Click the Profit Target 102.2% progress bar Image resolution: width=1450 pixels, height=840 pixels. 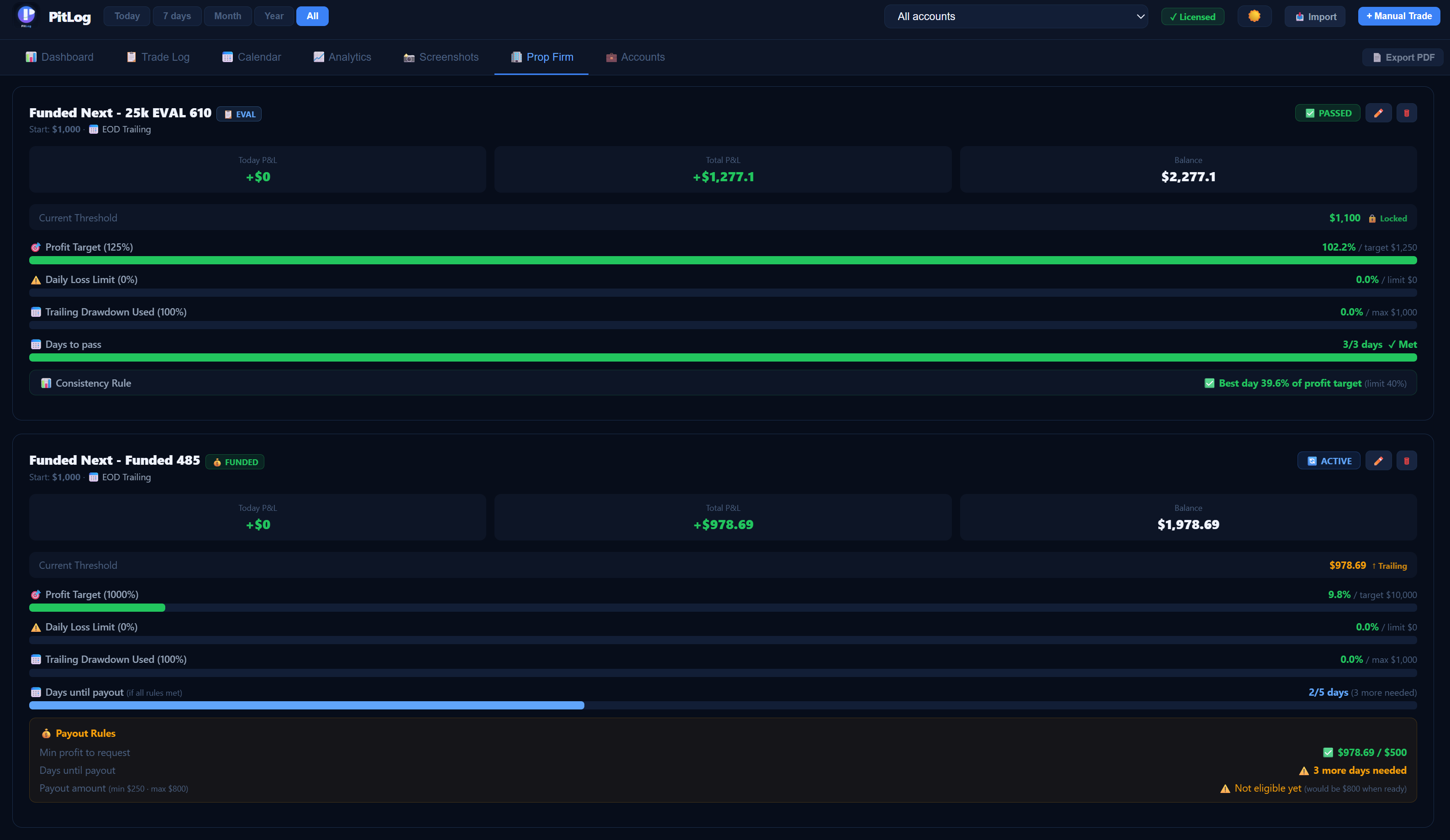(723, 261)
